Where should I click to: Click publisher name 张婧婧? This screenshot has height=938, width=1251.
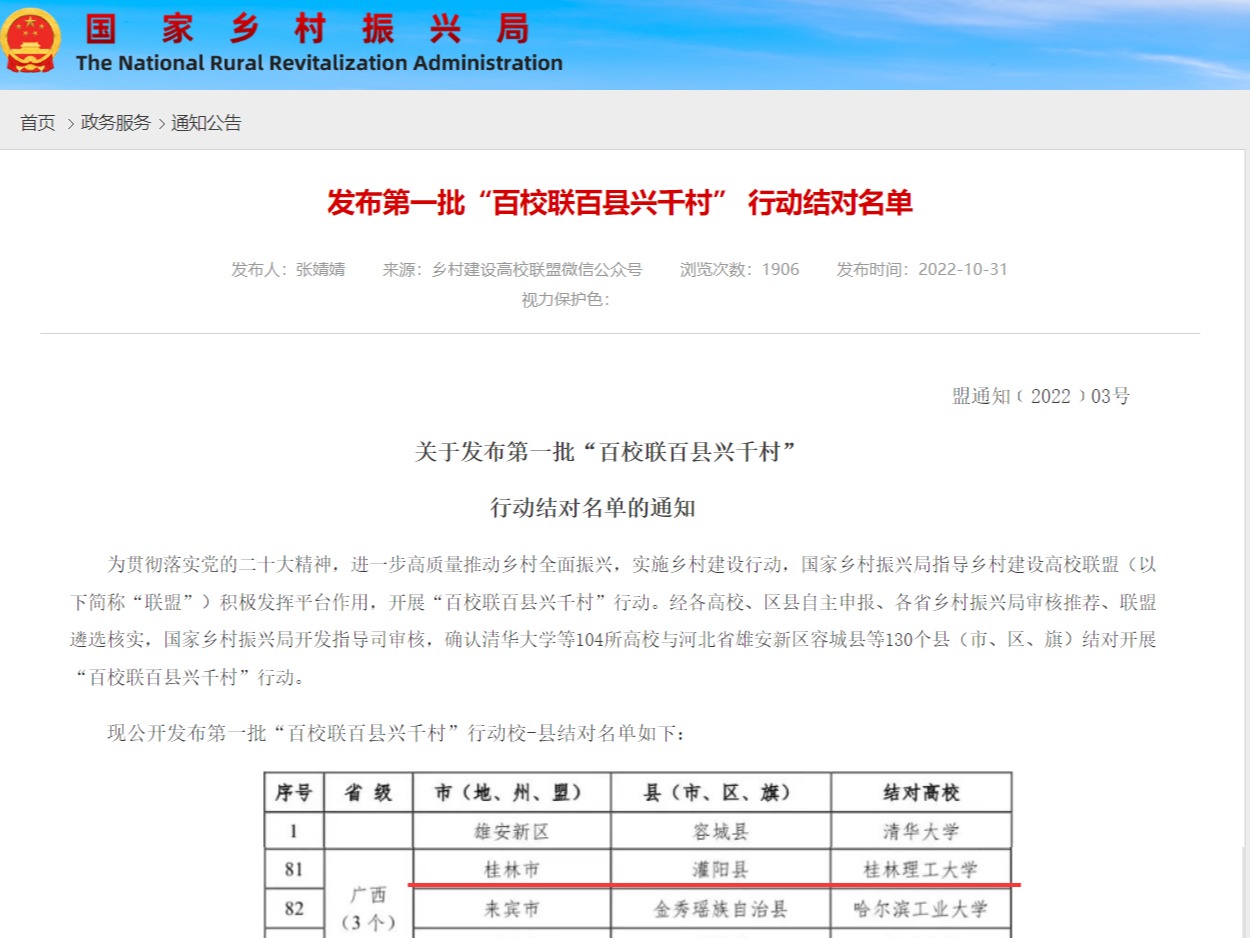[319, 269]
